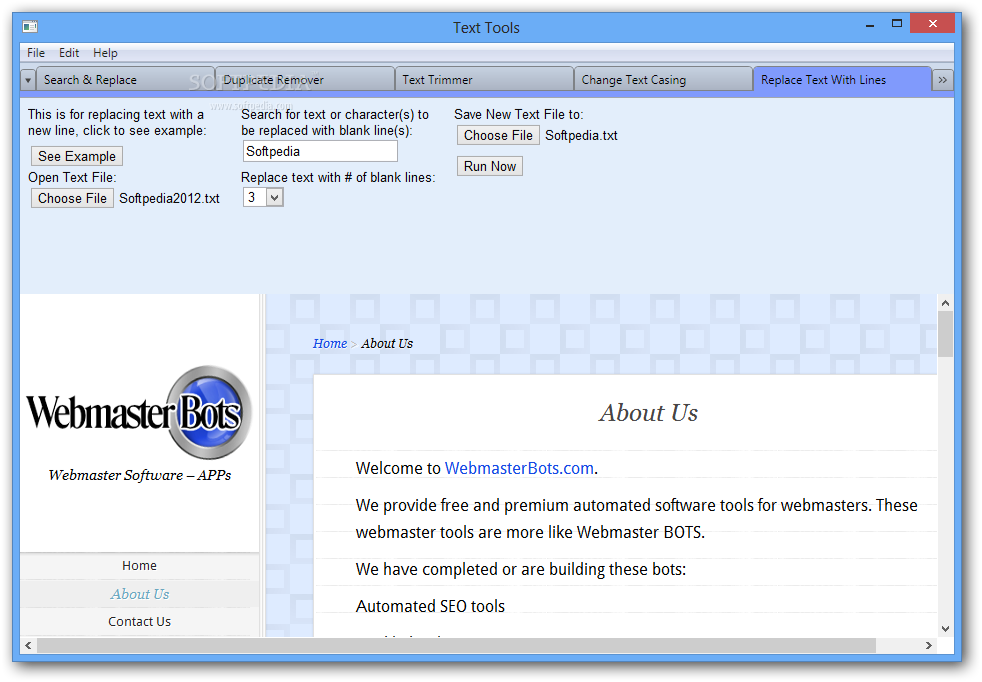This screenshot has width=982, height=682.
Task: Open the Help menu
Action: 105,53
